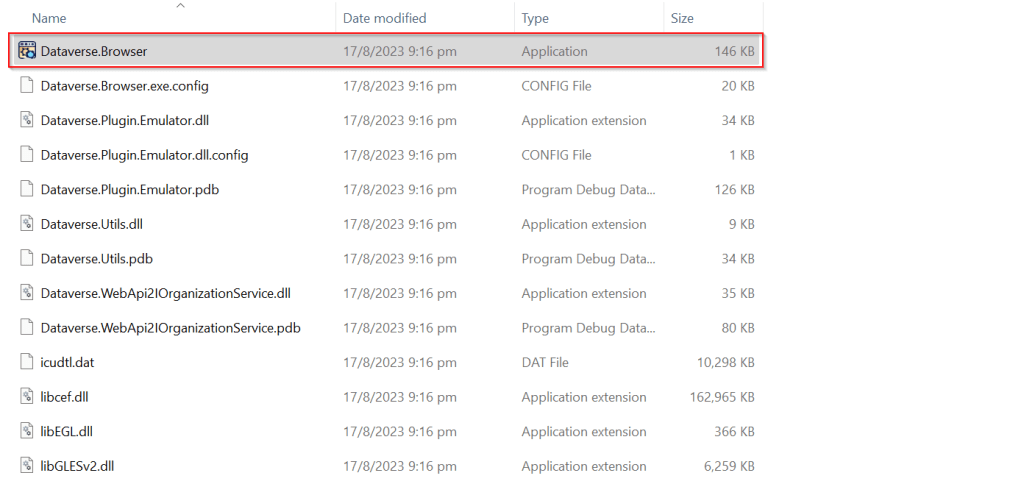Click the icudtl.dat file icon
This screenshot has width=1024, height=484.
pos(28,362)
